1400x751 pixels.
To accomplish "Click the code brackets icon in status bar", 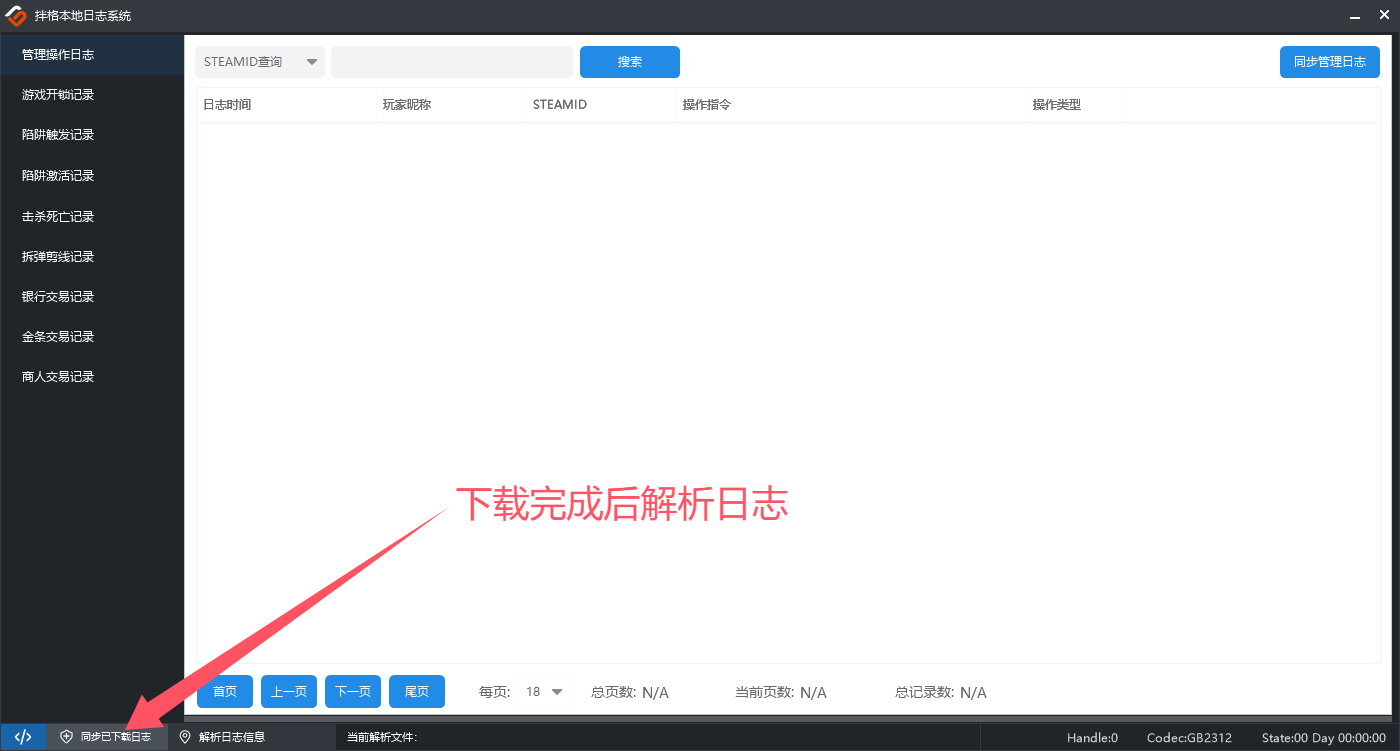I will 22,737.
